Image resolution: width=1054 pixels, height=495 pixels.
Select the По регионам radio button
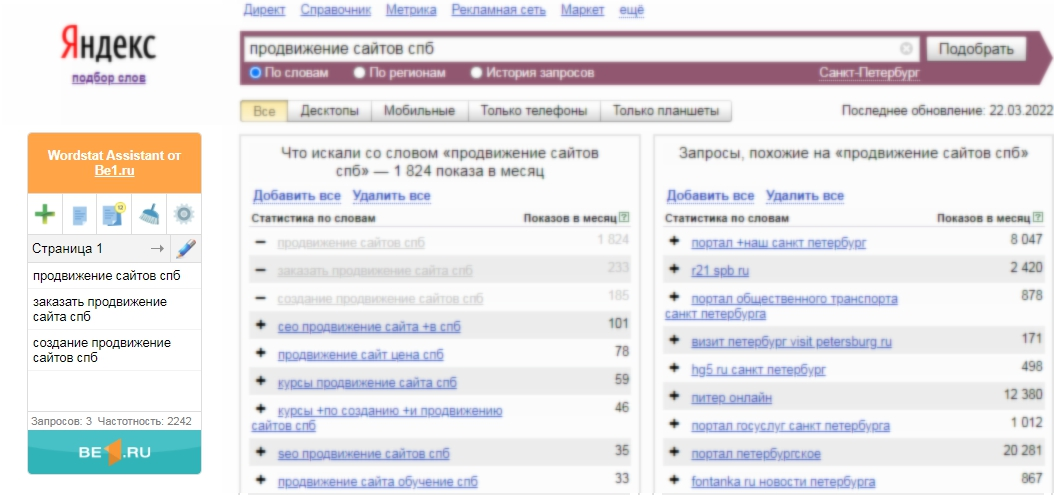360,73
